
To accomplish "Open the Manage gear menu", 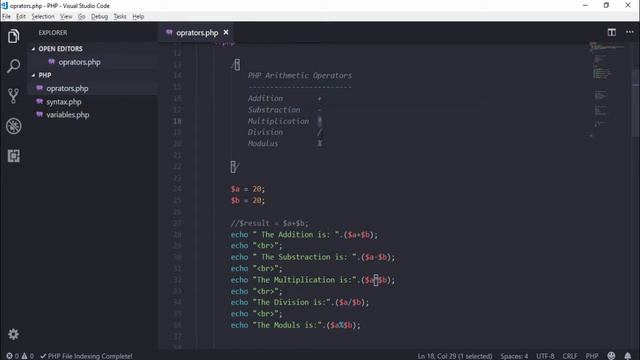I will click(13, 334).
